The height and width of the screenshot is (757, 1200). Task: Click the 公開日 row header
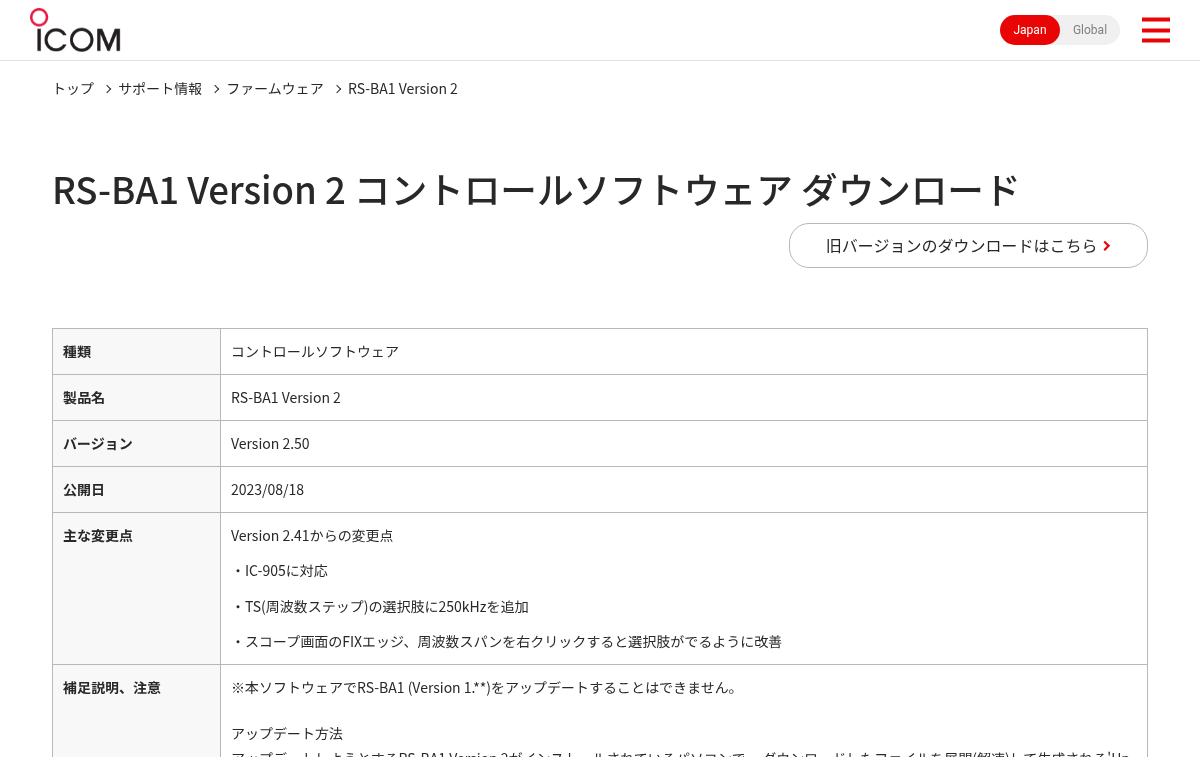136,490
